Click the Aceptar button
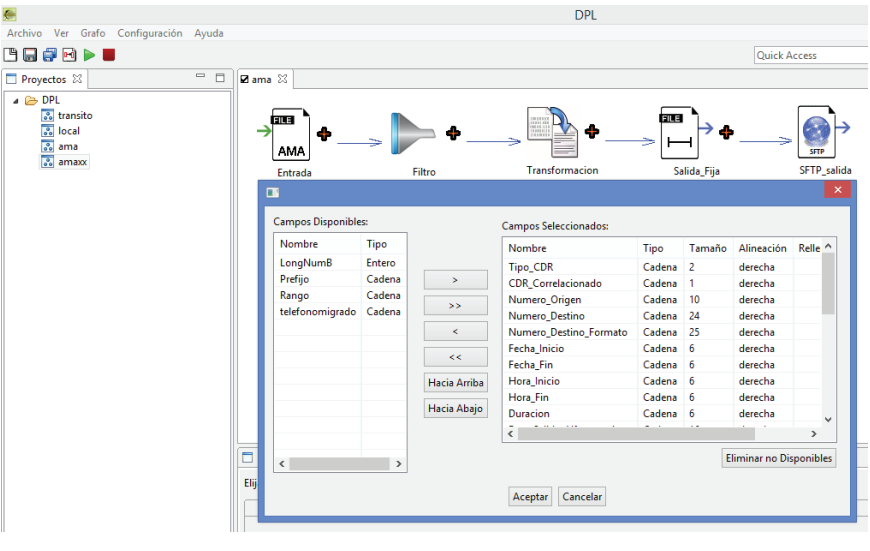The image size is (870, 551). click(x=530, y=497)
